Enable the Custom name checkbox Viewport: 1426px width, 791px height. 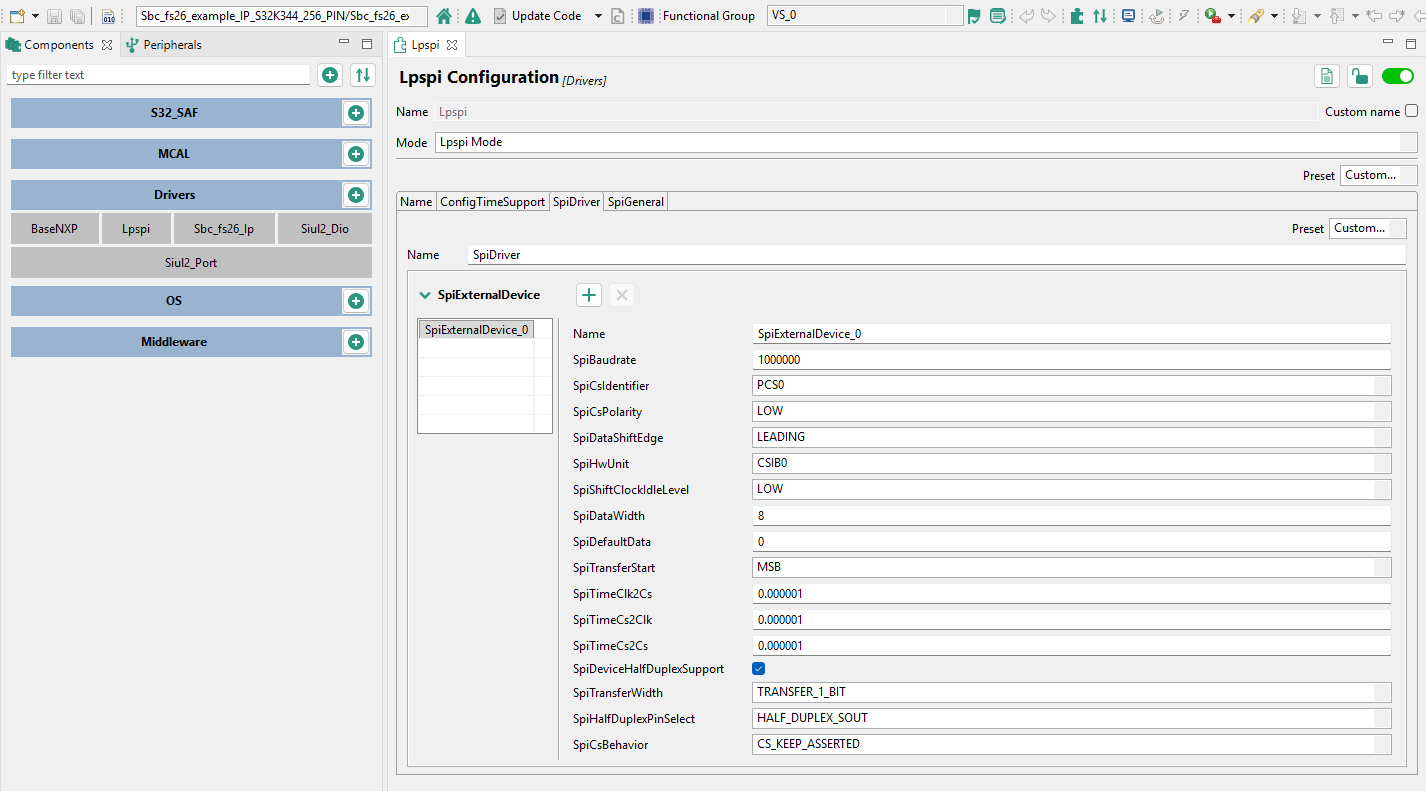[x=1412, y=111]
